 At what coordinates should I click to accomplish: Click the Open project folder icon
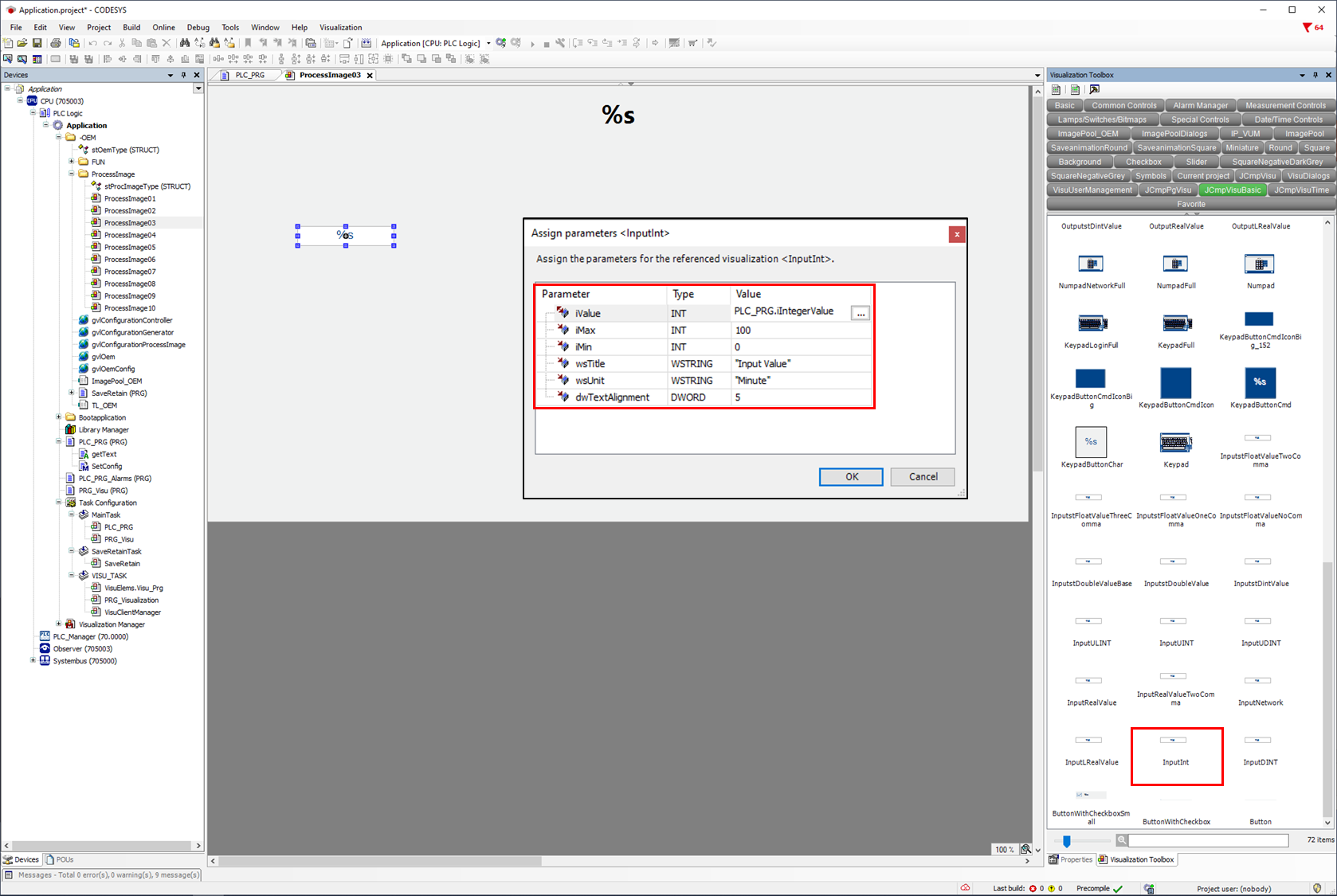tap(22, 43)
